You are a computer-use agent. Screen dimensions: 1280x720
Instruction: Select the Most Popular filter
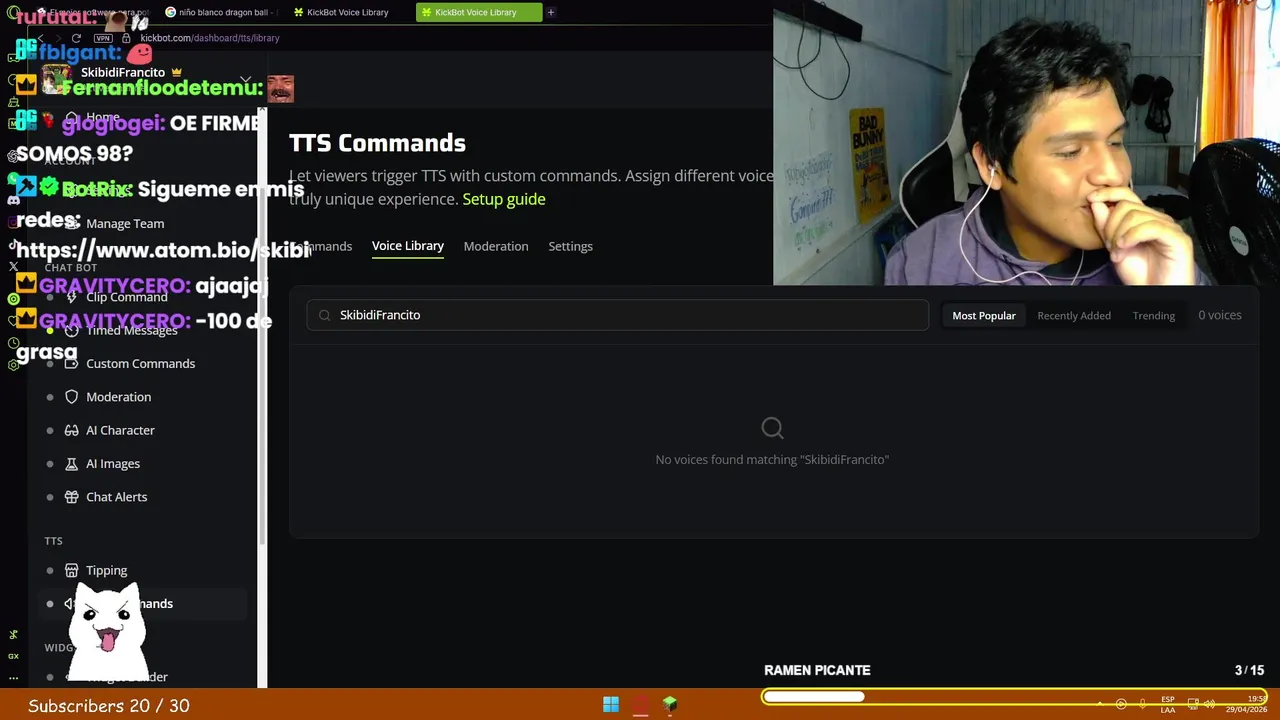[984, 315]
